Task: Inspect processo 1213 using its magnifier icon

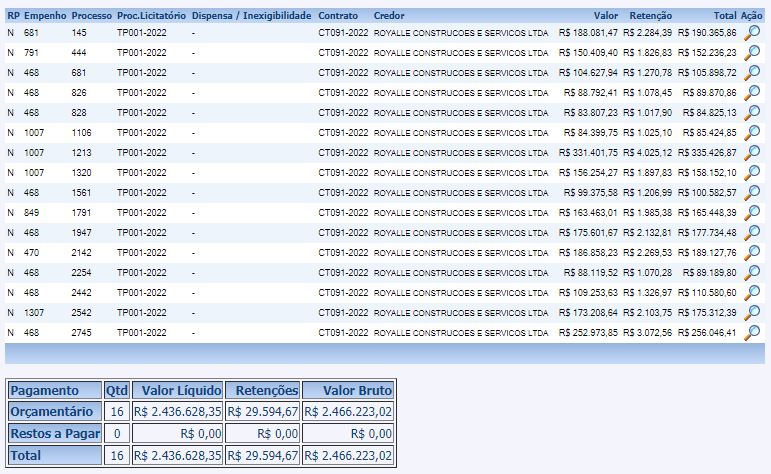Action: pos(753,152)
